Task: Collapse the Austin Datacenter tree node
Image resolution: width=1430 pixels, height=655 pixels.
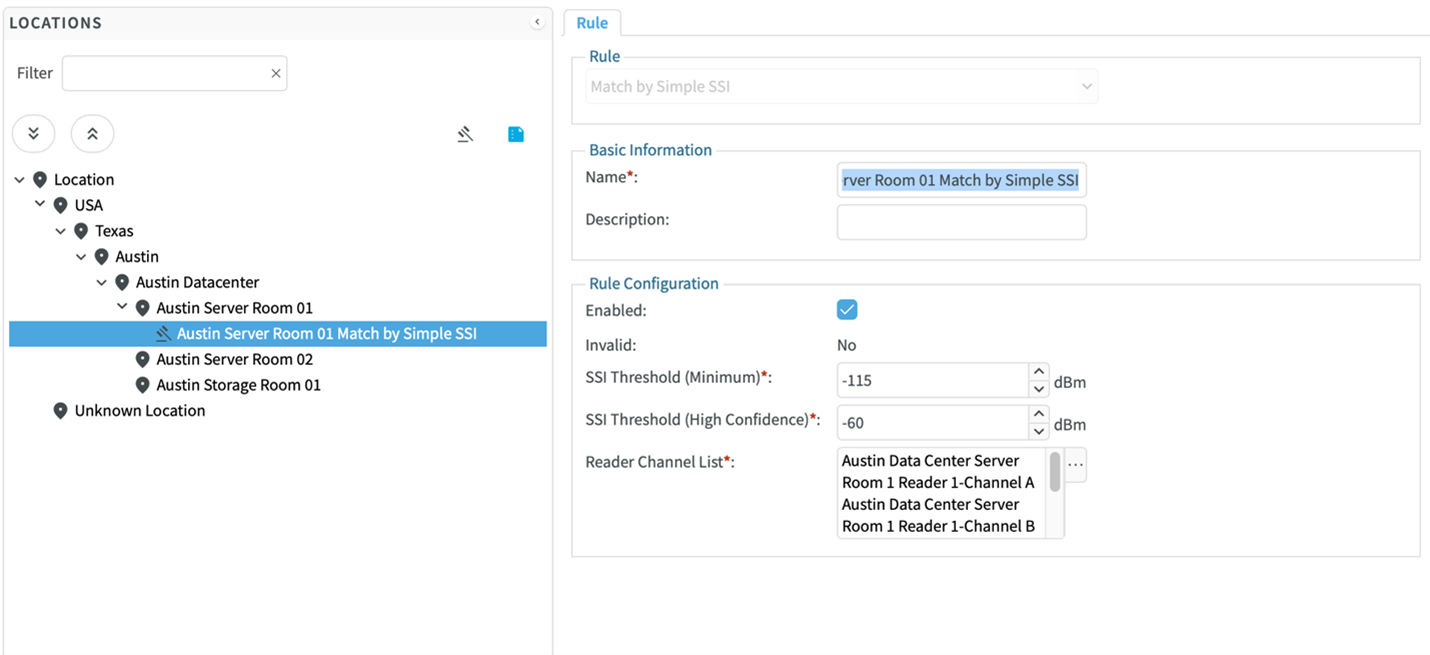Action: [x=101, y=283]
